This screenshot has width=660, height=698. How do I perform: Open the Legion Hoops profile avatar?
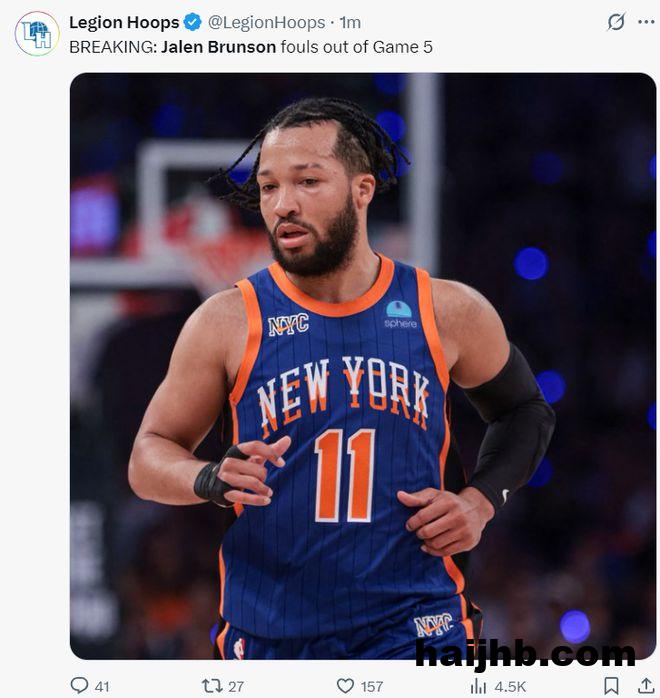pyautogui.click(x=37, y=34)
